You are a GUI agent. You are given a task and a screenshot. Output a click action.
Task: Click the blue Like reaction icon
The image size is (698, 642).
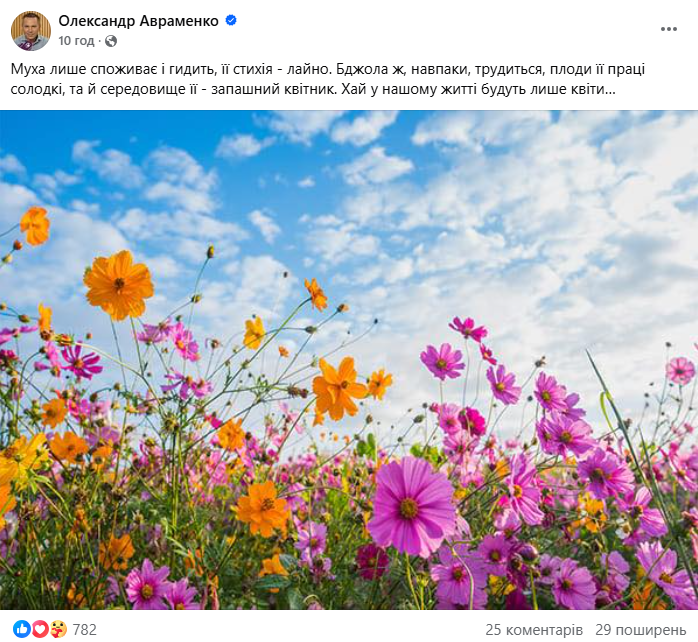point(22,629)
